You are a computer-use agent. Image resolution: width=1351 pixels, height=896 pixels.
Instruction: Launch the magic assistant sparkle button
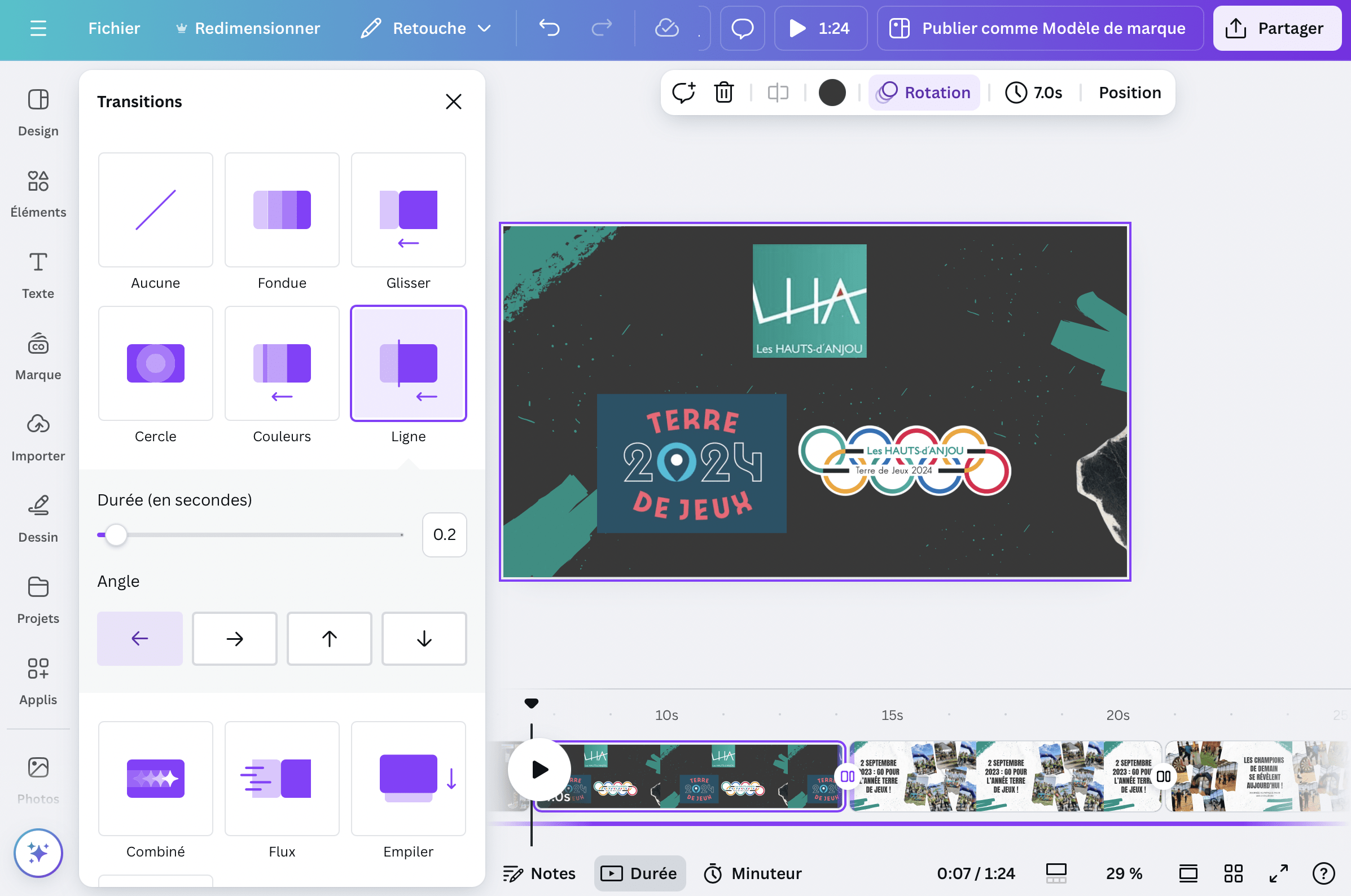(38, 853)
